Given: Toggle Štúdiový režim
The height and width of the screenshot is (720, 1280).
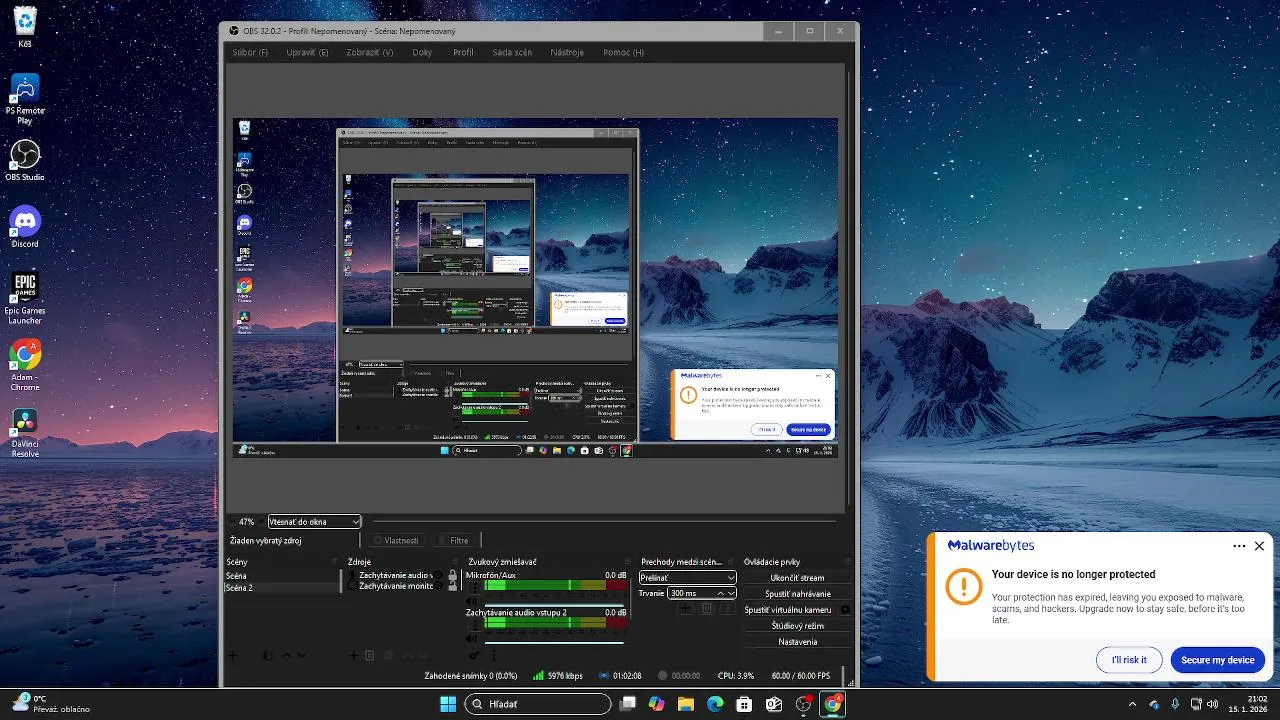Looking at the screenshot, I should [x=797, y=625].
